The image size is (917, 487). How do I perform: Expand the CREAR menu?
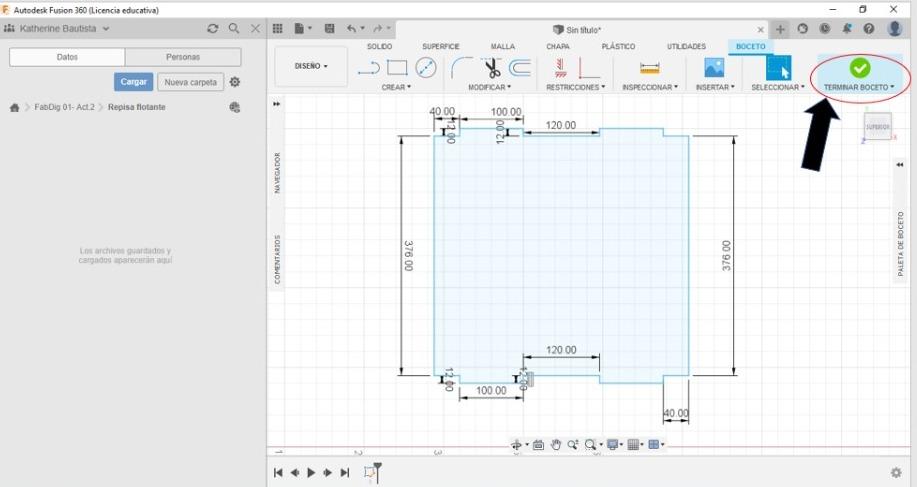point(397,87)
